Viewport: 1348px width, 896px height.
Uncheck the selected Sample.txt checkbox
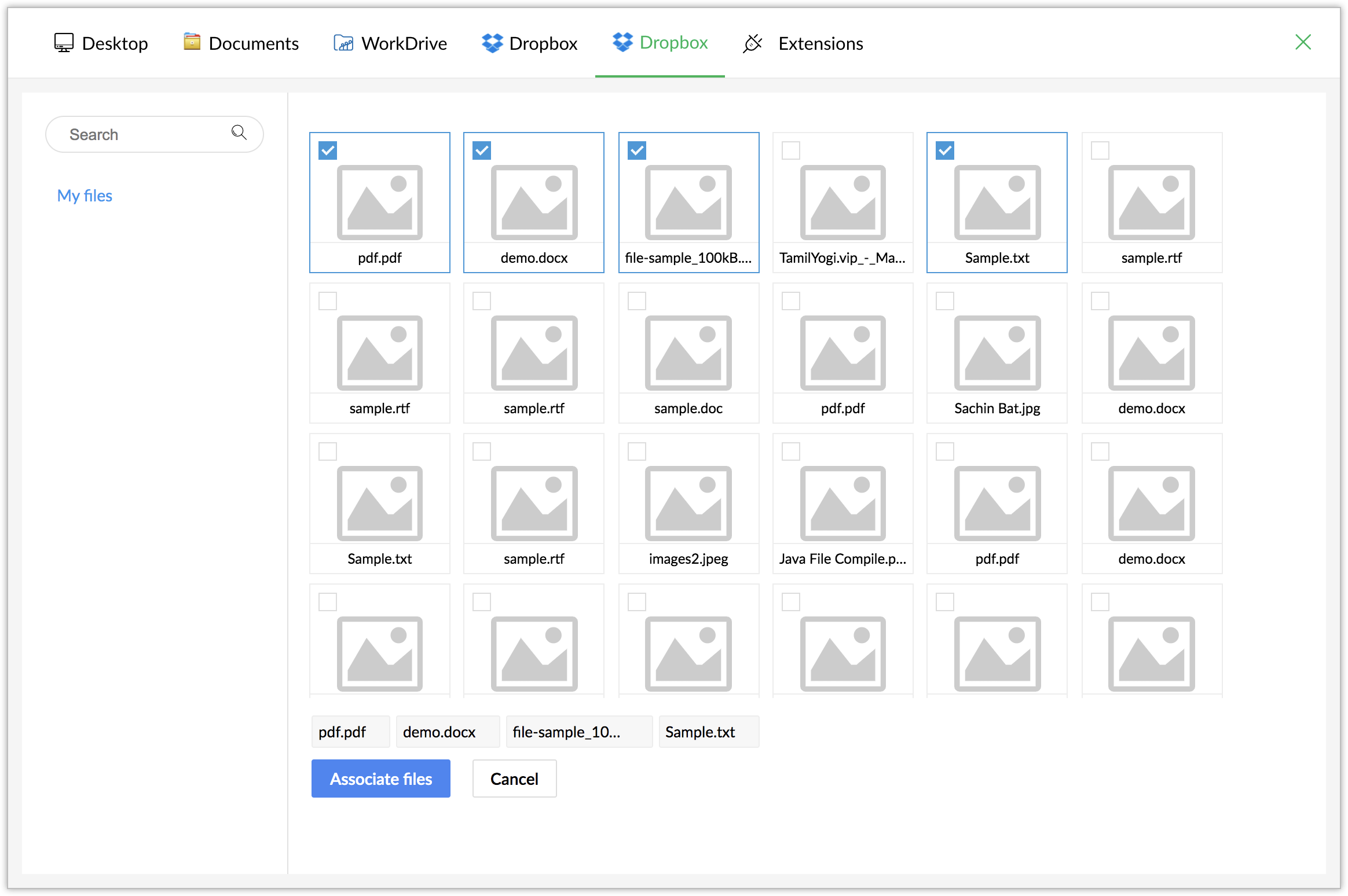pos(945,150)
